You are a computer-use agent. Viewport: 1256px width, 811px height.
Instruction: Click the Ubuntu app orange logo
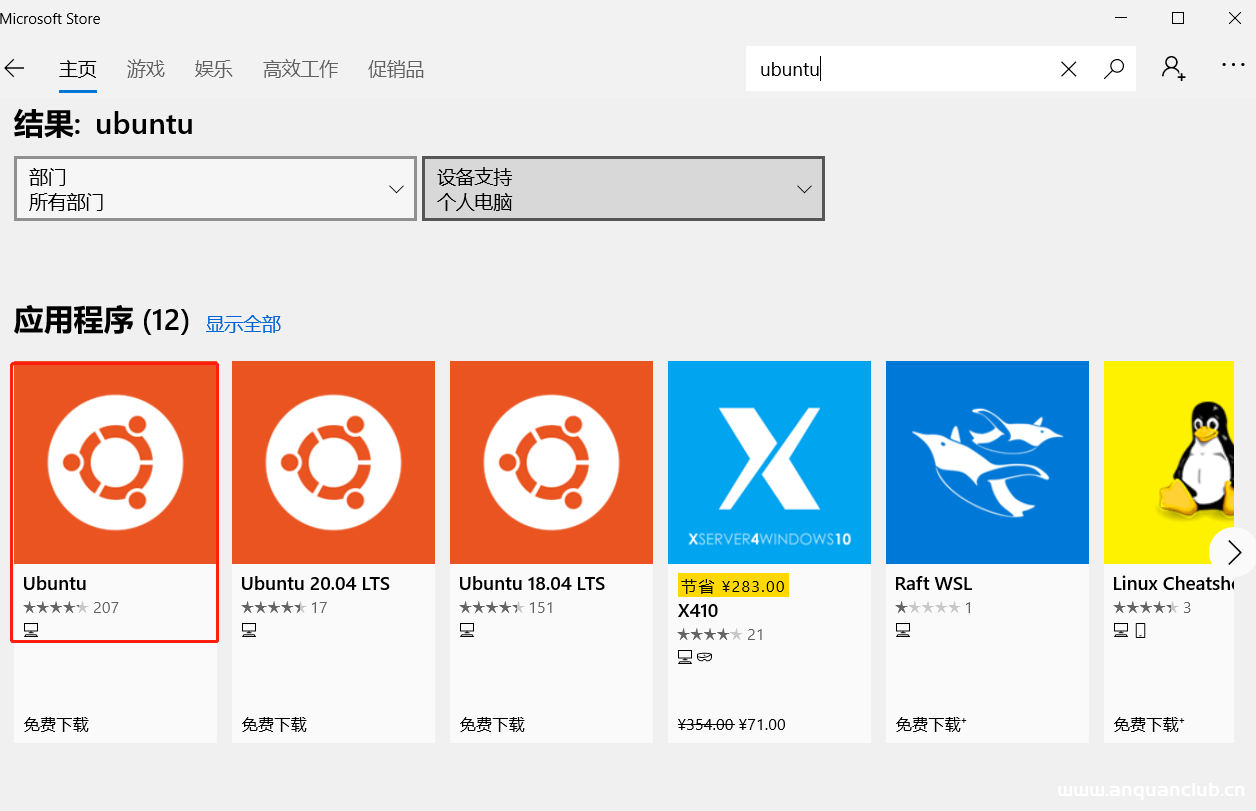coord(114,462)
